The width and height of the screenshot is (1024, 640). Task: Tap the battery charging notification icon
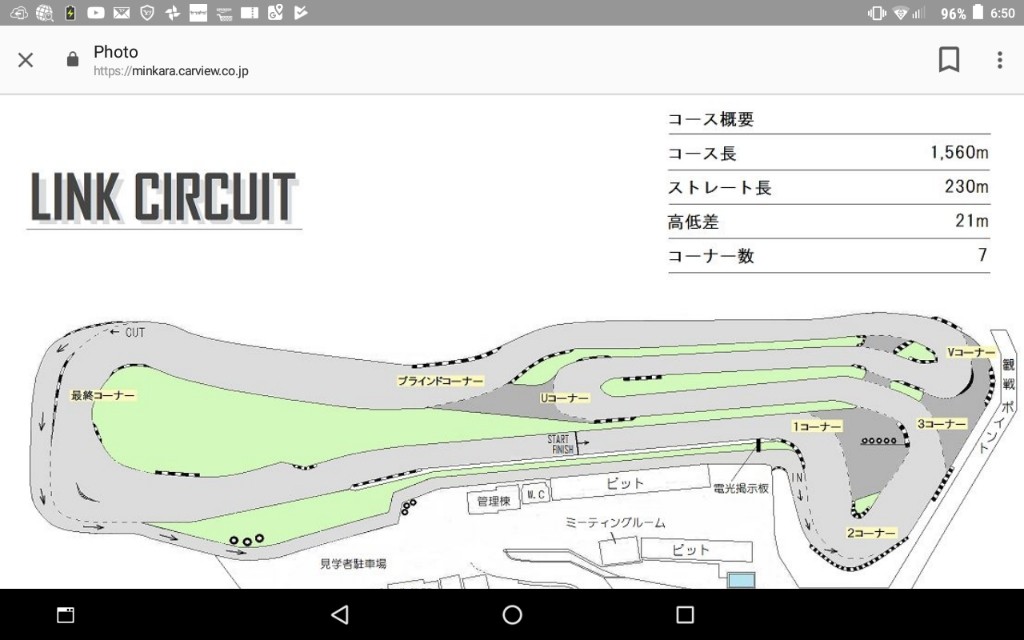pyautogui.click(x=70, y=12)
